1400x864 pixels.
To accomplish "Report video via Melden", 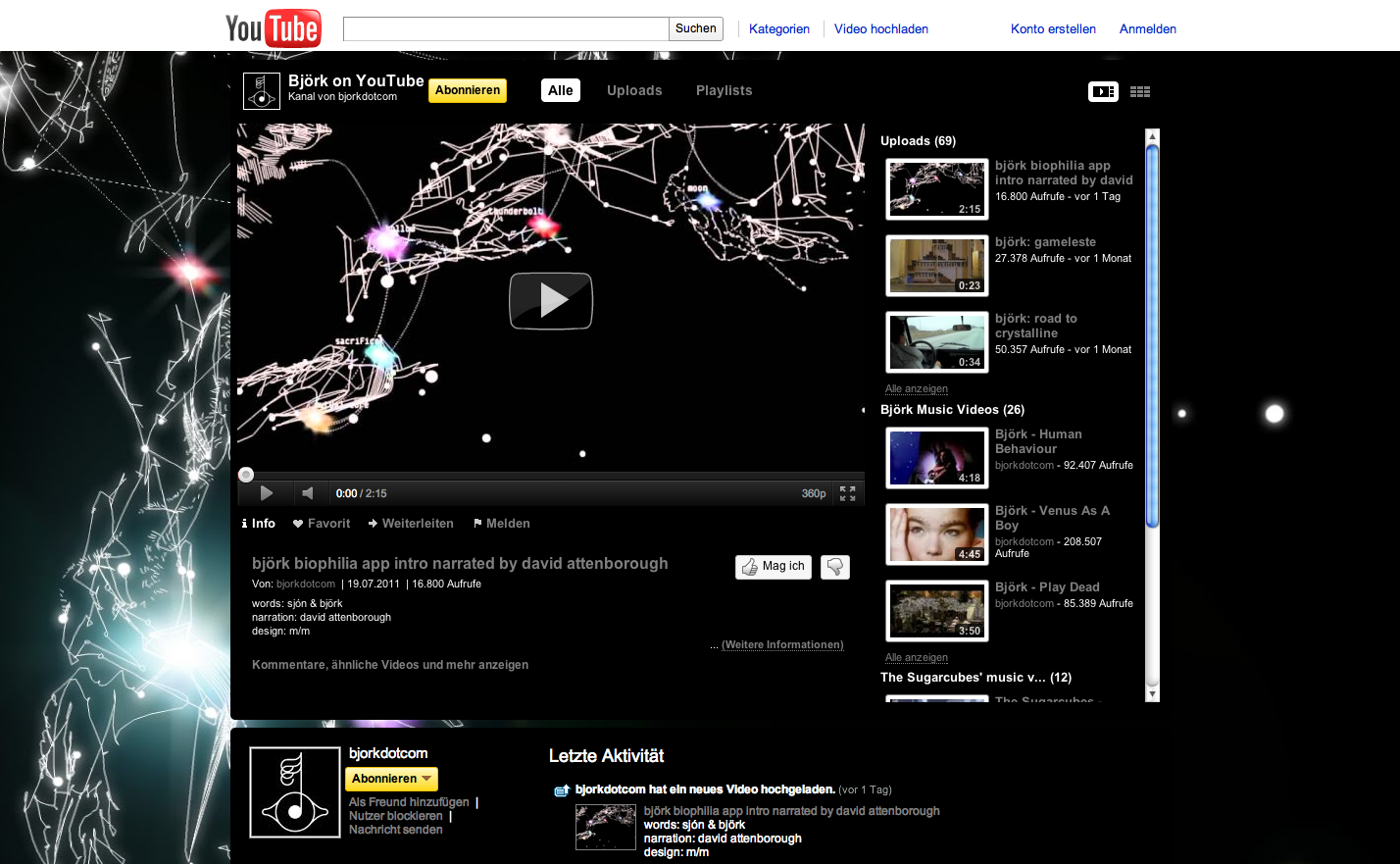I will (502, 524).
